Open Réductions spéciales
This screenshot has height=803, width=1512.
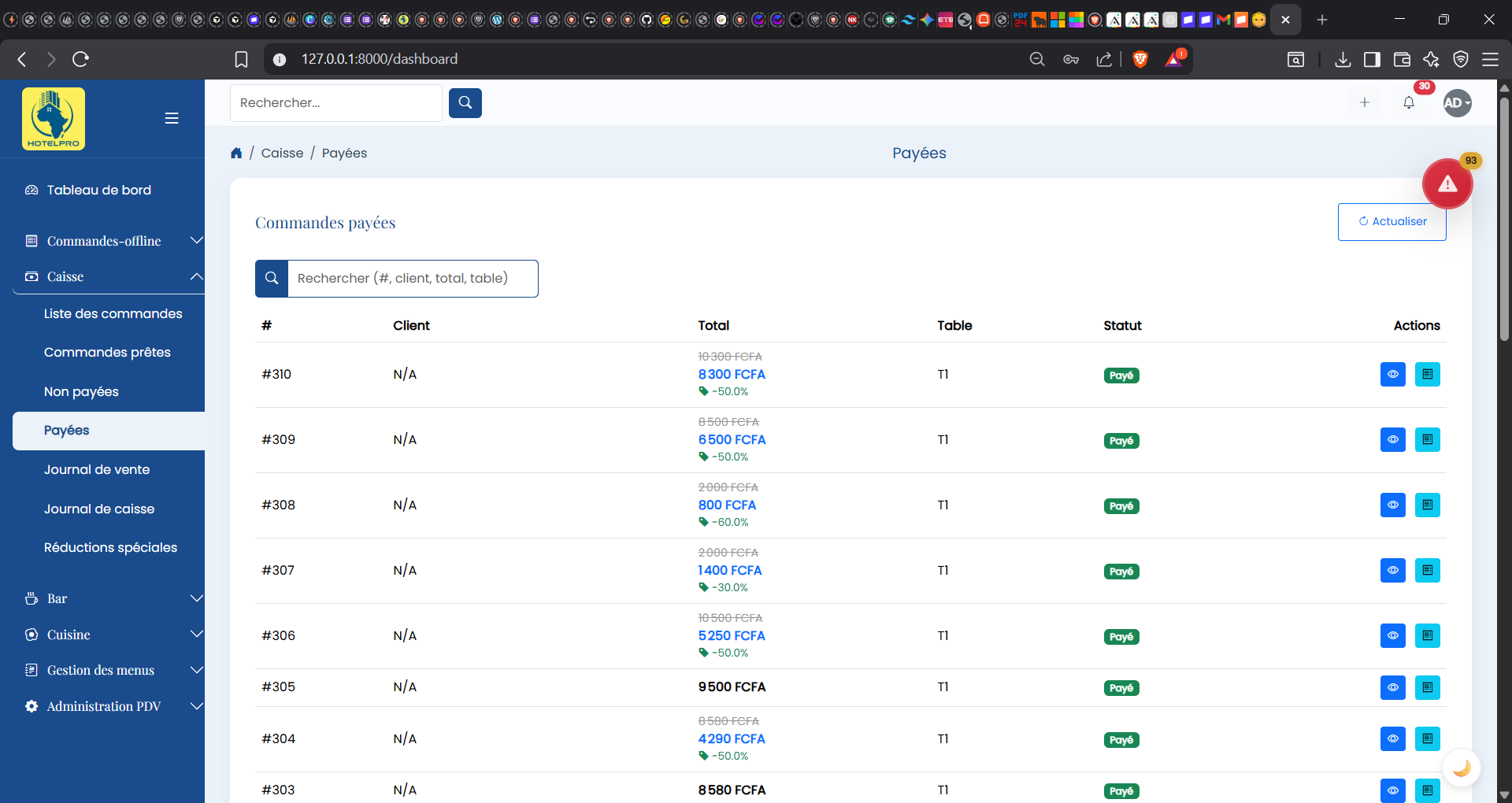tap(110, 547)
